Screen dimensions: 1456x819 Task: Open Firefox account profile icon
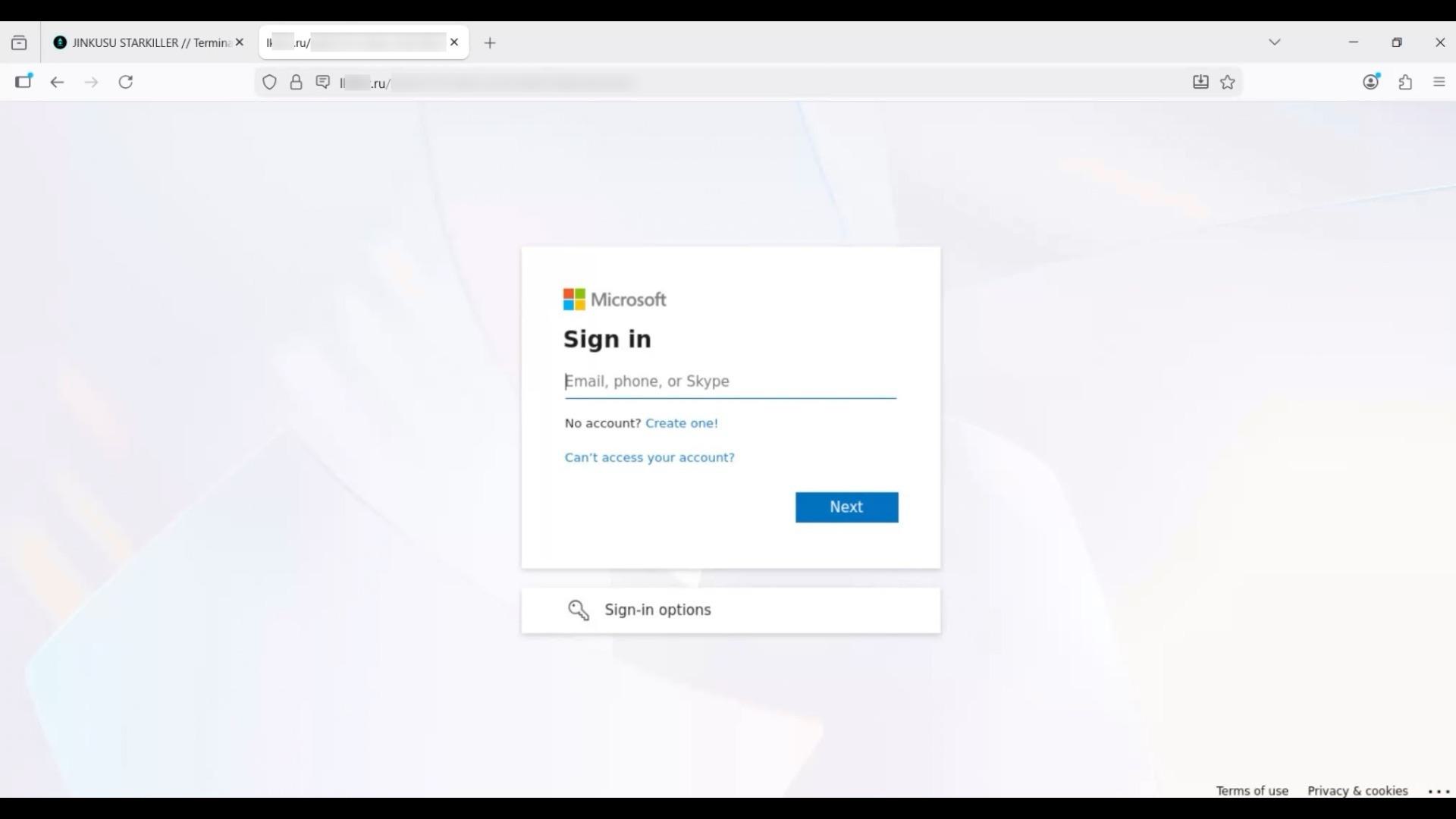click(1371, 82)
